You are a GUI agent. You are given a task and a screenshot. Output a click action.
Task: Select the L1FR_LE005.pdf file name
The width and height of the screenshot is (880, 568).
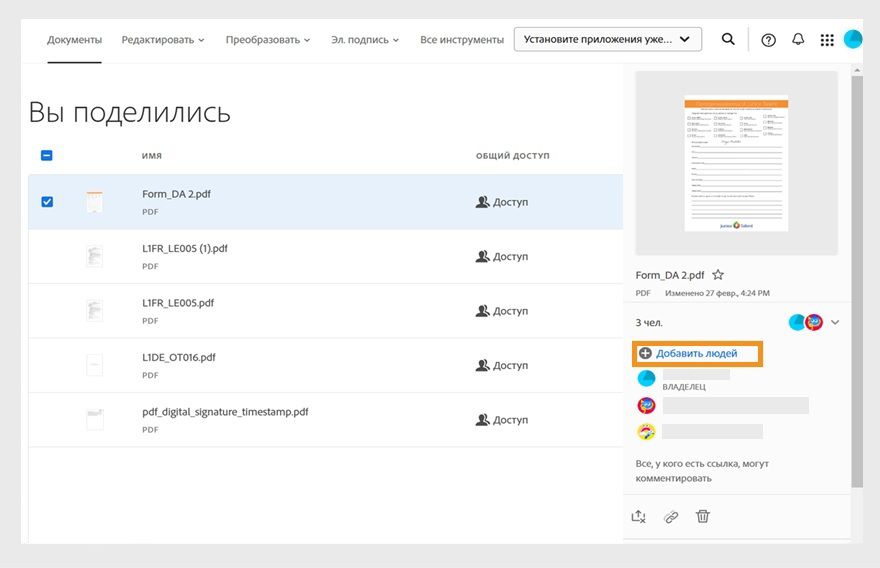point(178,303)
